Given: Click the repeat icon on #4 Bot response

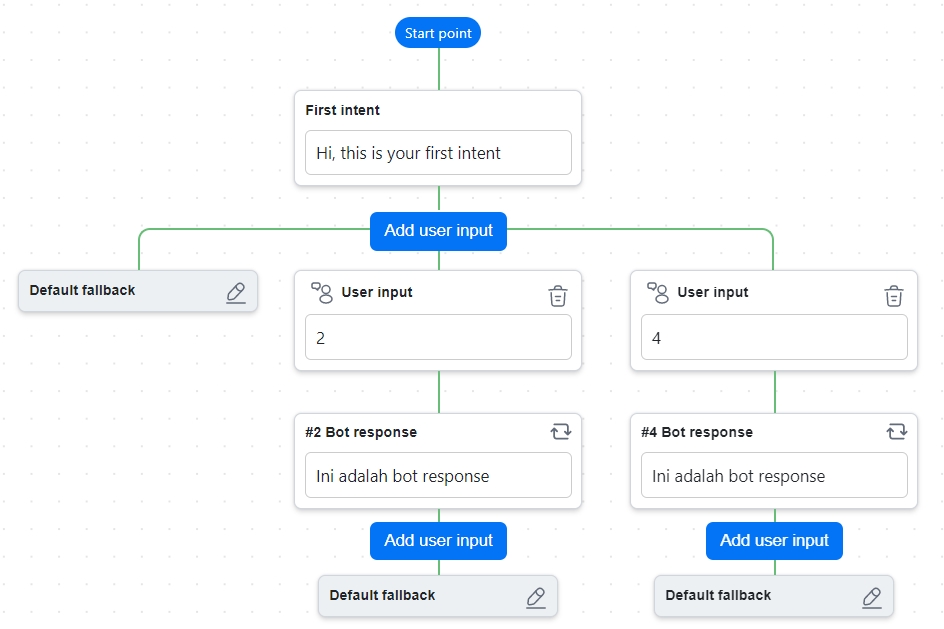Looking at the screenshot, I should [x=896, y=431].
